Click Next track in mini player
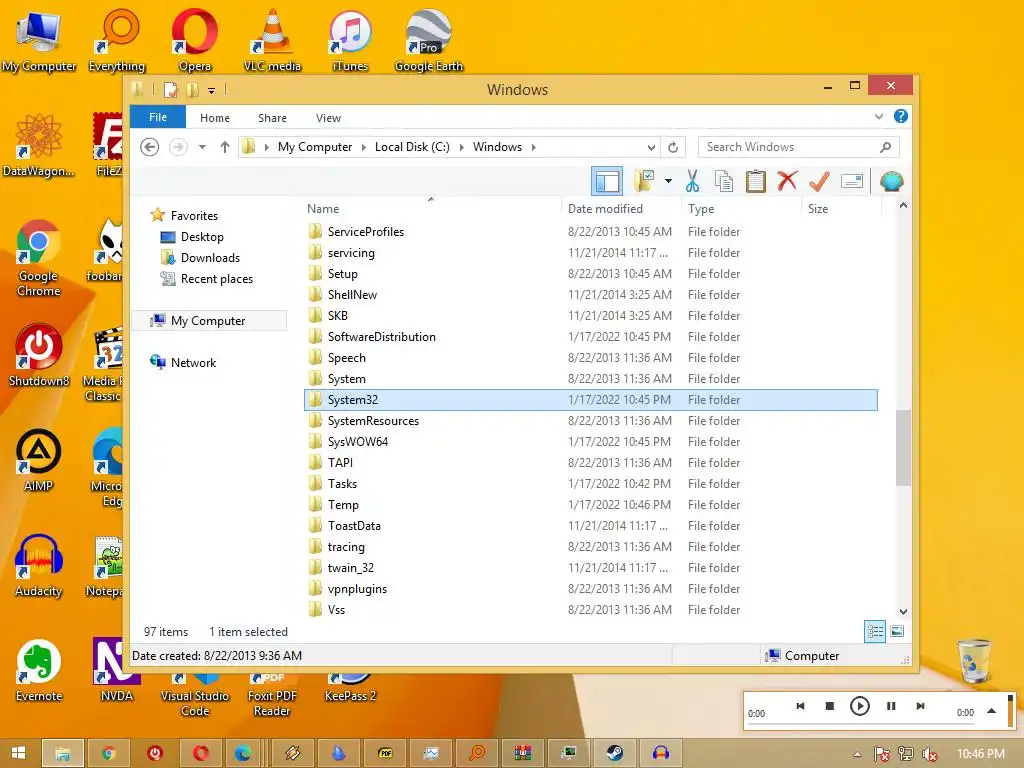 click(920, 706)
